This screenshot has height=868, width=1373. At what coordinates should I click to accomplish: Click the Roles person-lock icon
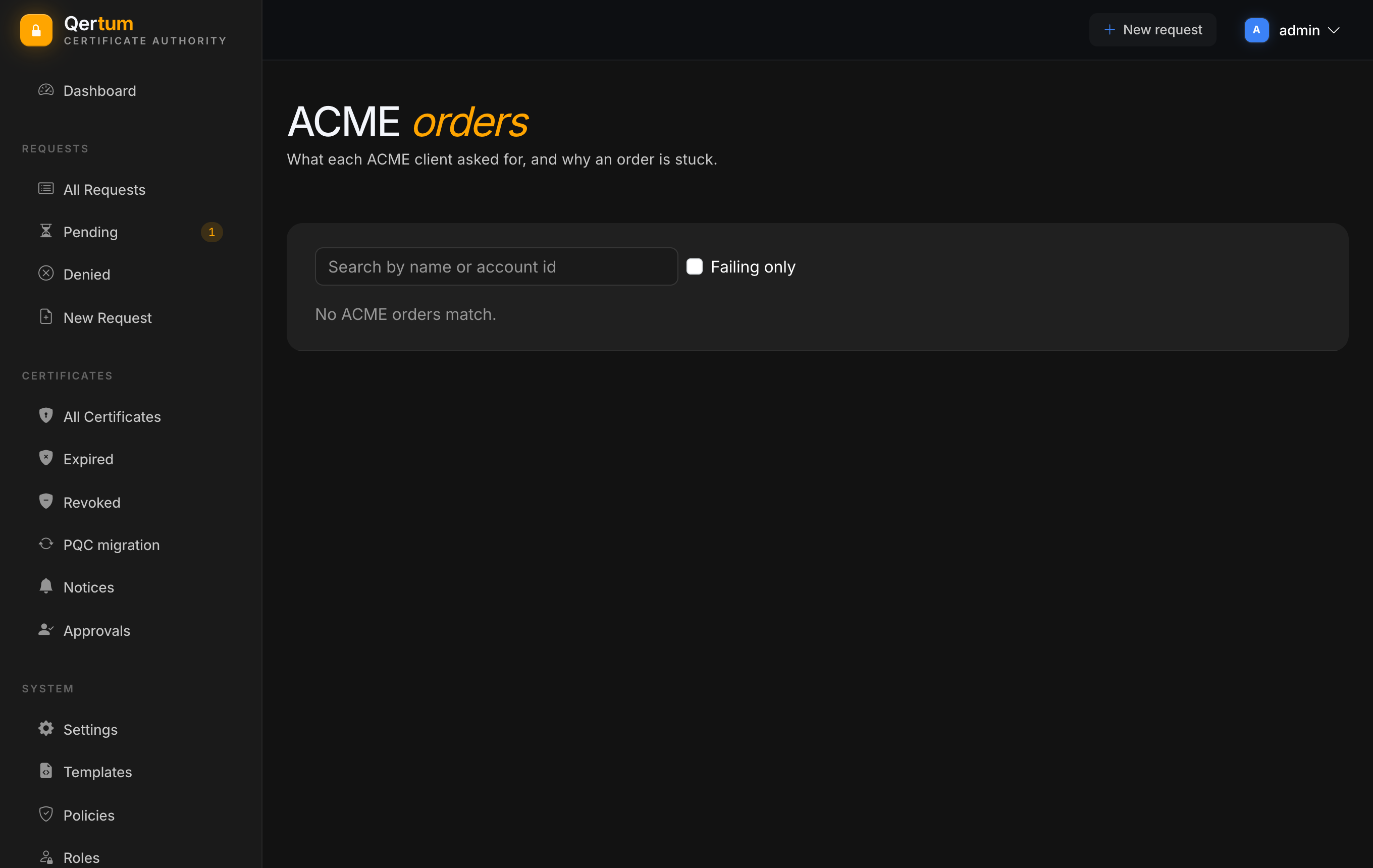coord(46,857)
